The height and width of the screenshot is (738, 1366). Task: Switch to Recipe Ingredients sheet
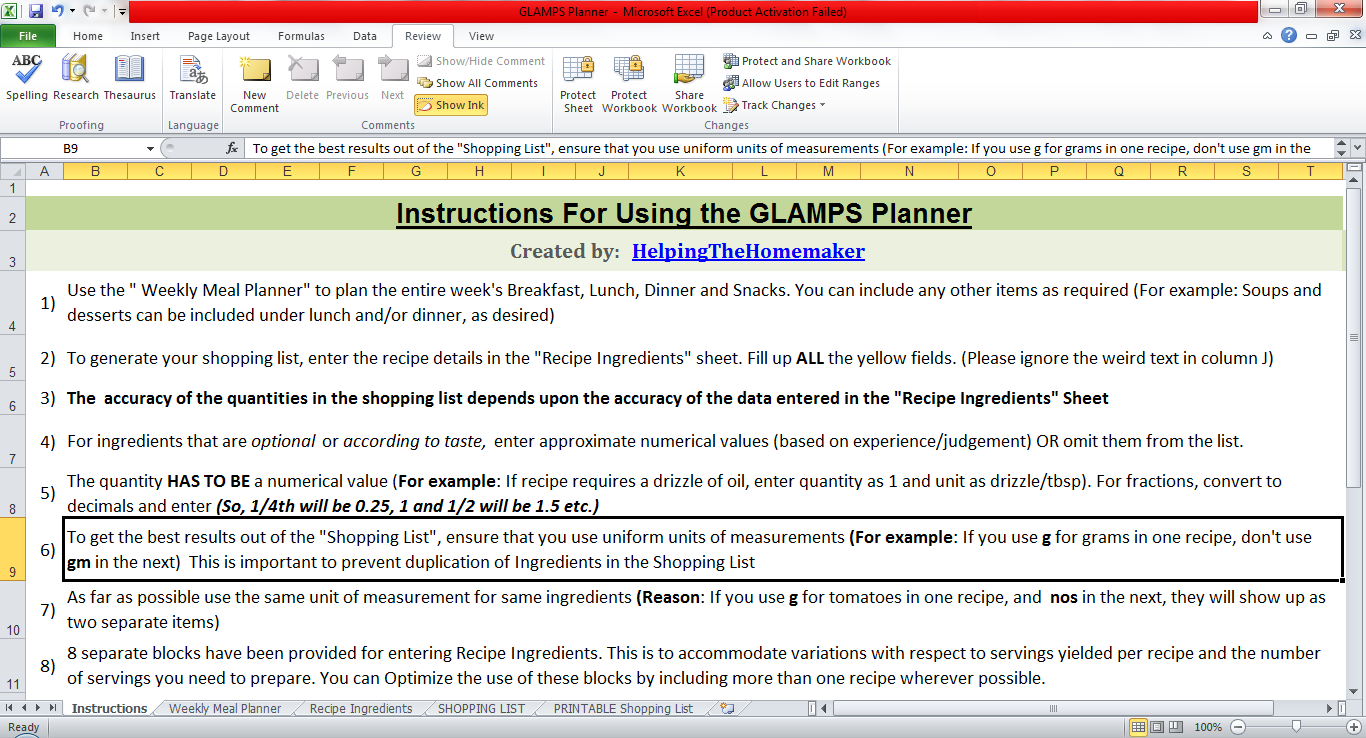point(361,708)
